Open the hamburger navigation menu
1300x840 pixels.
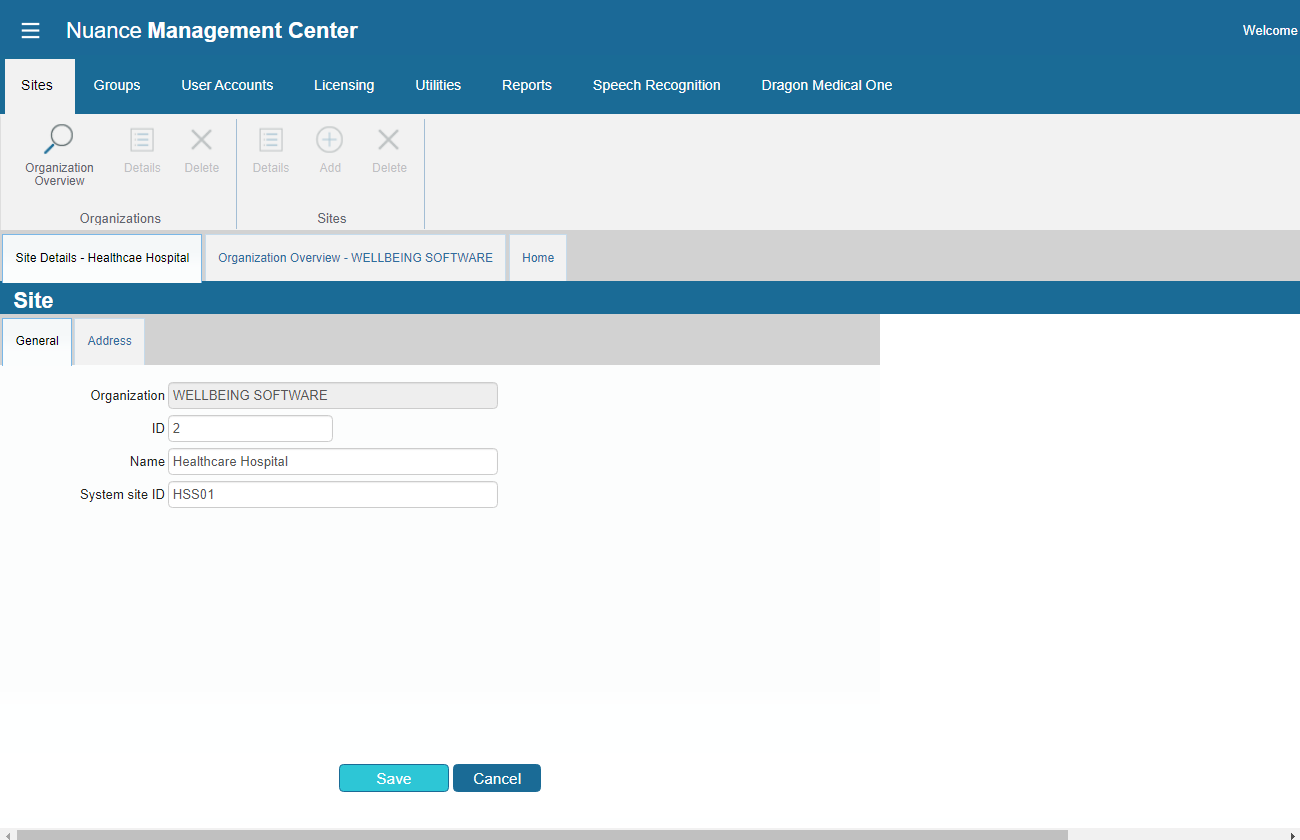[30, 31]
